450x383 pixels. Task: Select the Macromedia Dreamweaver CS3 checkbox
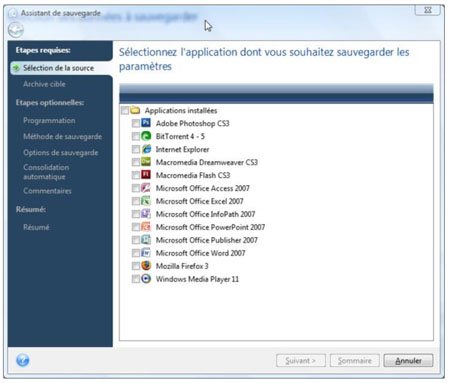(x=136, y=162)
